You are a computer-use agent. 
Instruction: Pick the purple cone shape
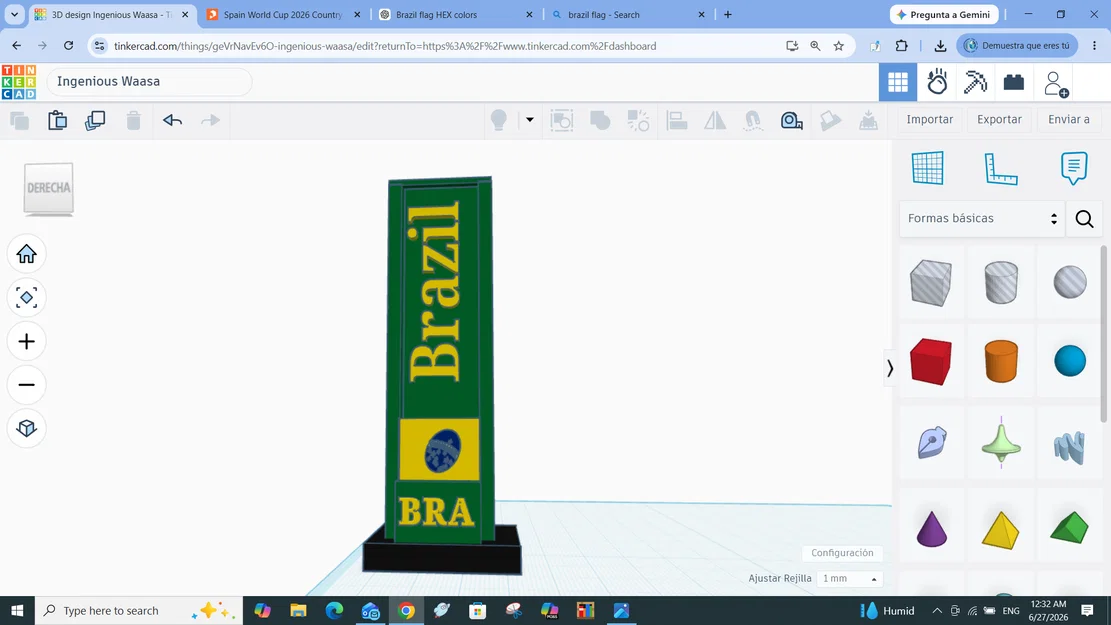coord(932,529)
